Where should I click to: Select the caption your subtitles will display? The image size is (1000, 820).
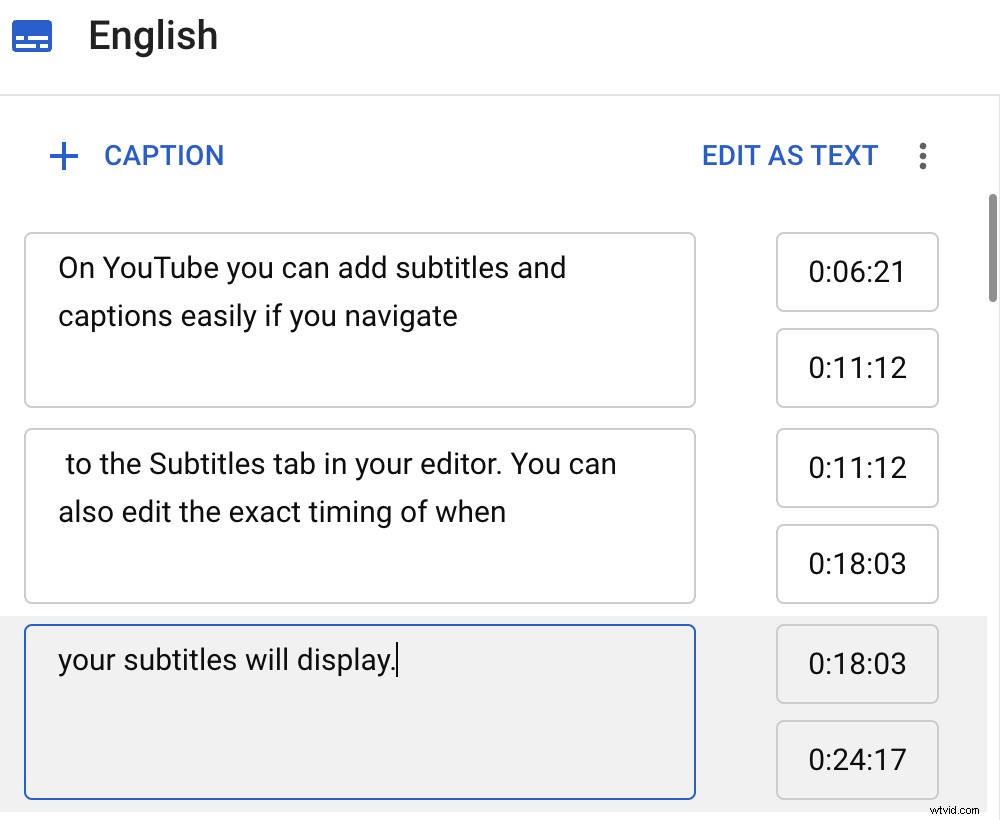point(360,710)
